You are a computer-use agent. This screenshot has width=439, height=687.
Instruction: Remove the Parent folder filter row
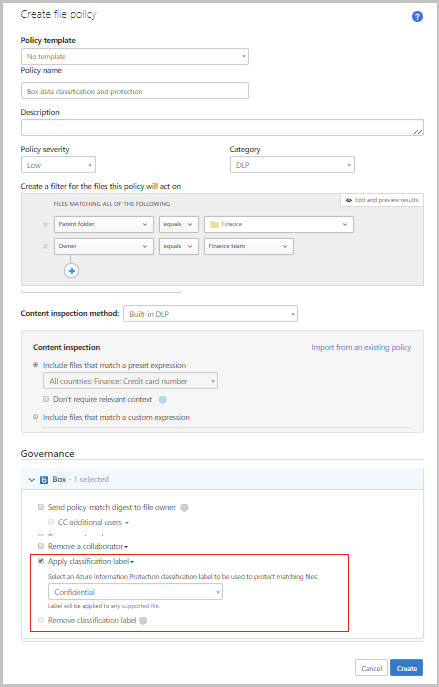pyautogui.click(x=45, y=224)
